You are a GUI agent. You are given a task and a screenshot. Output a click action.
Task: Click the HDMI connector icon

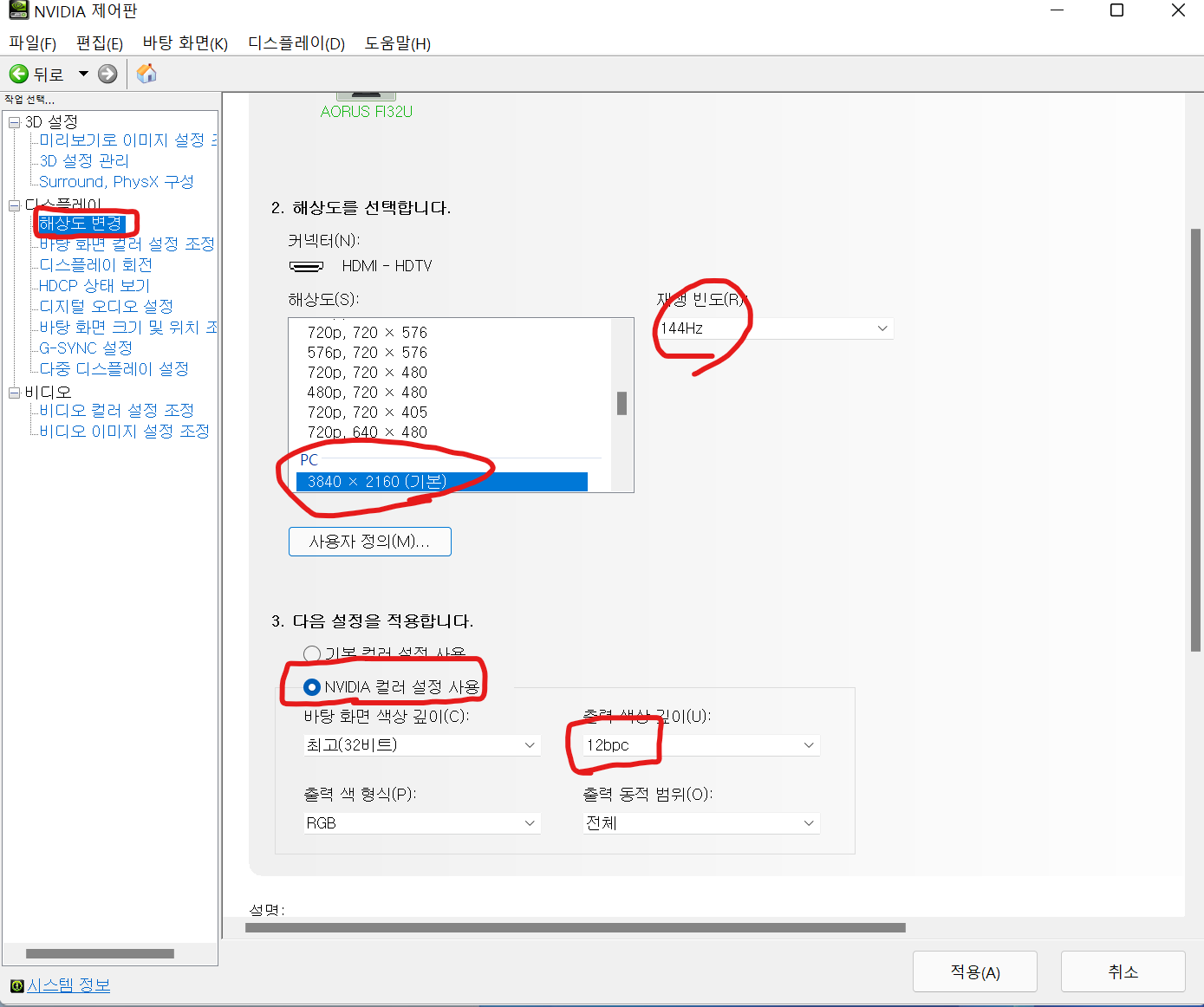(306, 266)
